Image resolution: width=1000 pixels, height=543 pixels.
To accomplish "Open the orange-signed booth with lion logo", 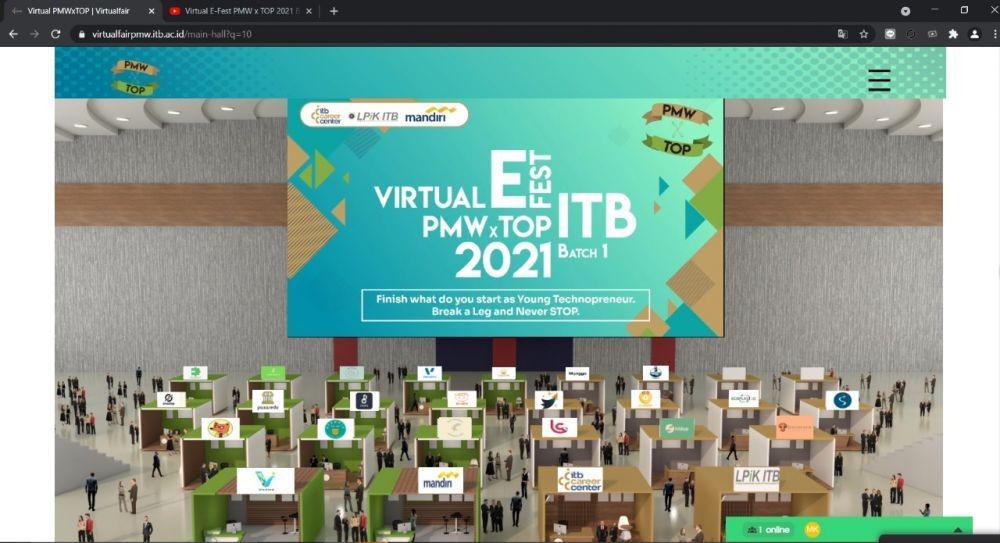I will (x=795, y=427).
